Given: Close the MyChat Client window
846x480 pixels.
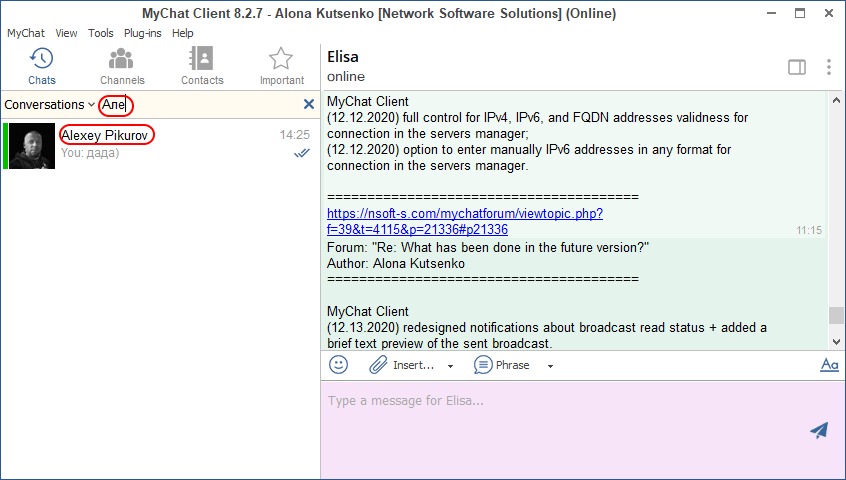Looking at the screenshot, I should tap(829, 13).
